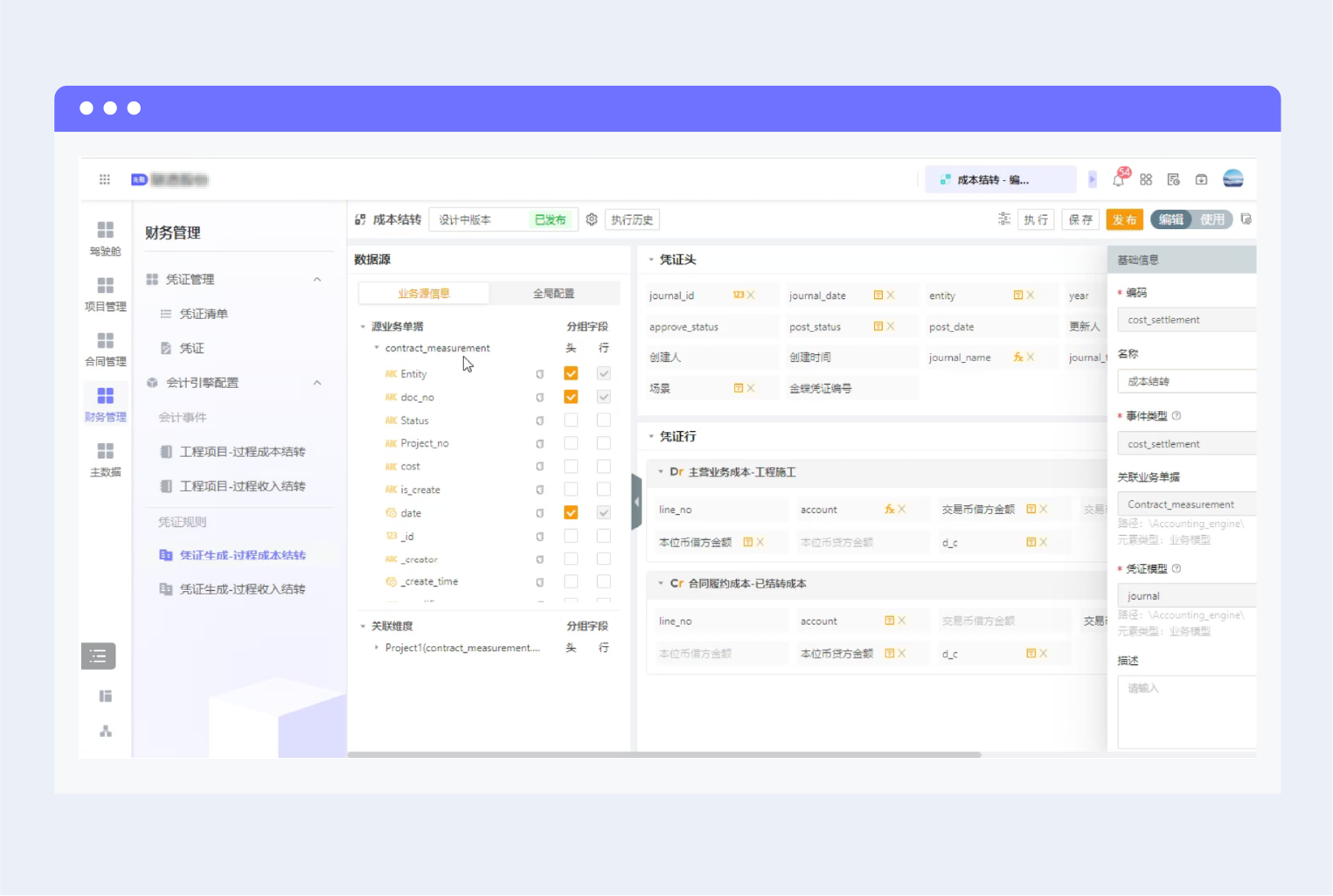
Task: Click the list menu icon at rail bottom
Action: [x=98, y=656]
